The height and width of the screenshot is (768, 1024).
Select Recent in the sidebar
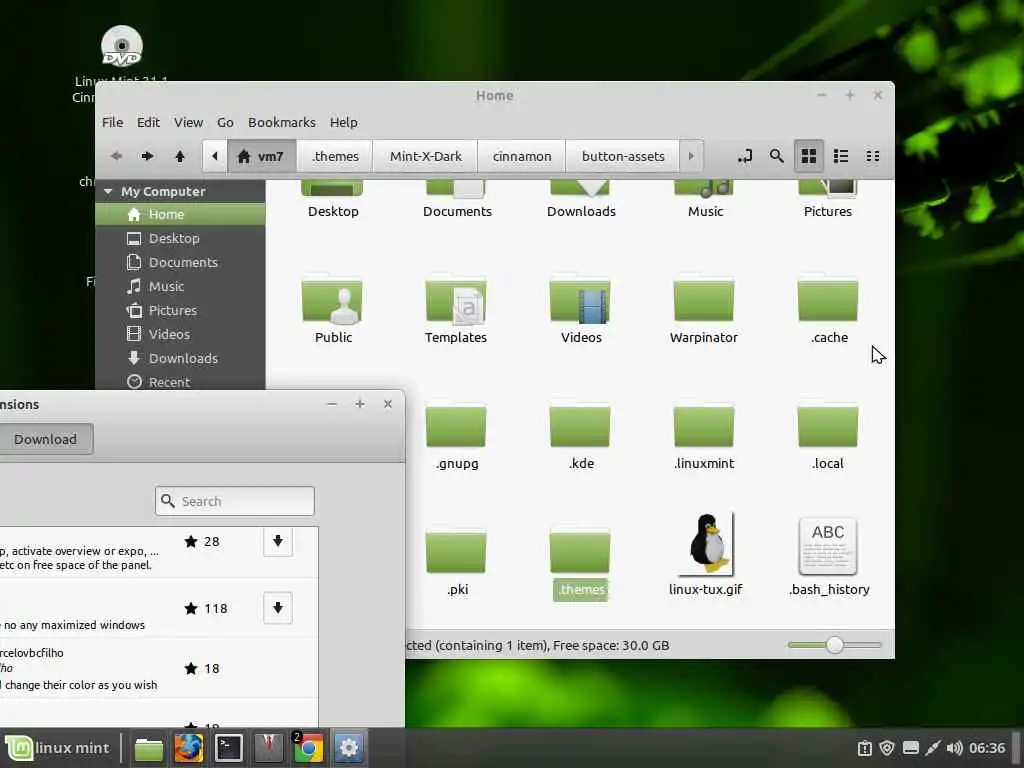180,382
